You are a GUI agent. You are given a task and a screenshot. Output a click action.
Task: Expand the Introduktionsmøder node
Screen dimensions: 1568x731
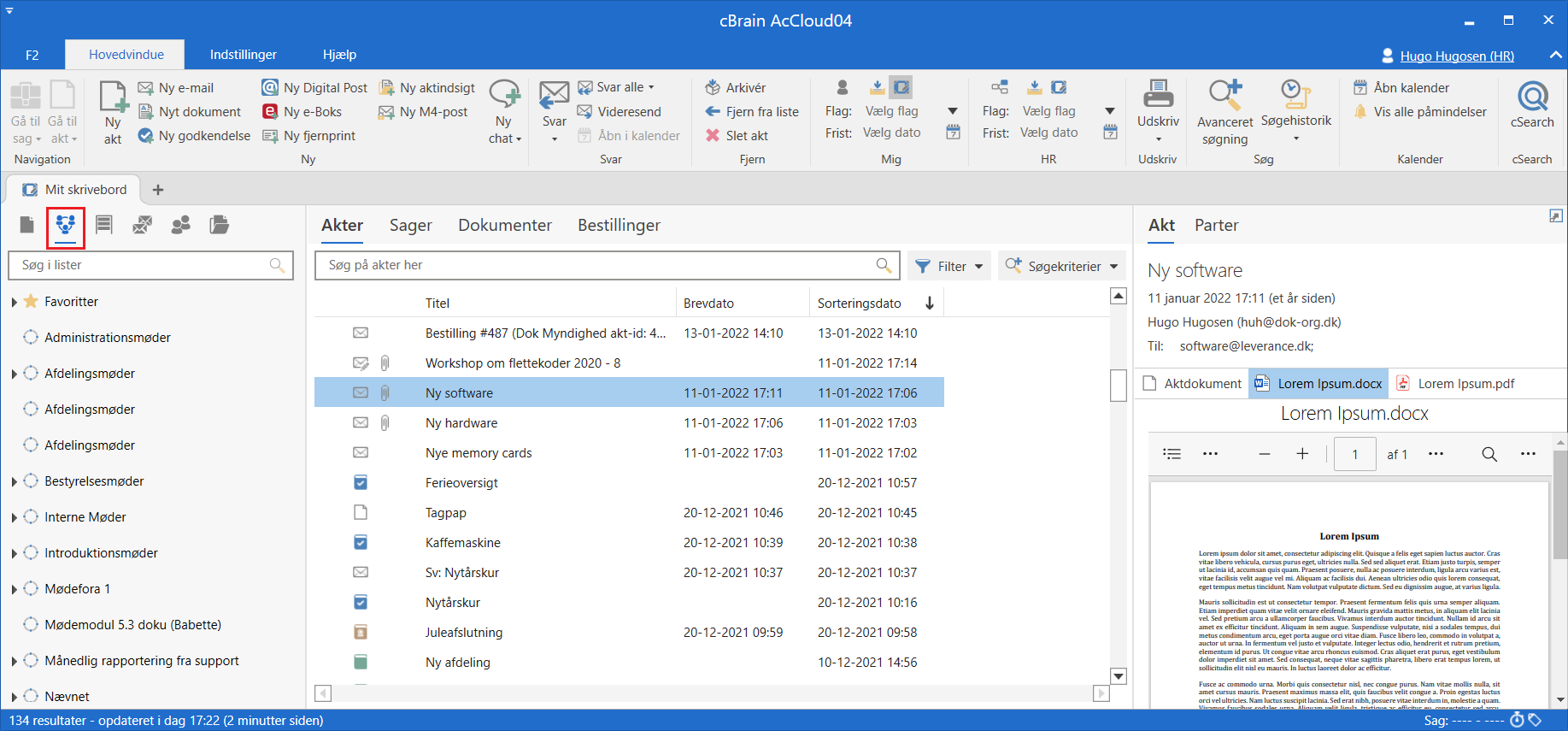pos(15,553)
